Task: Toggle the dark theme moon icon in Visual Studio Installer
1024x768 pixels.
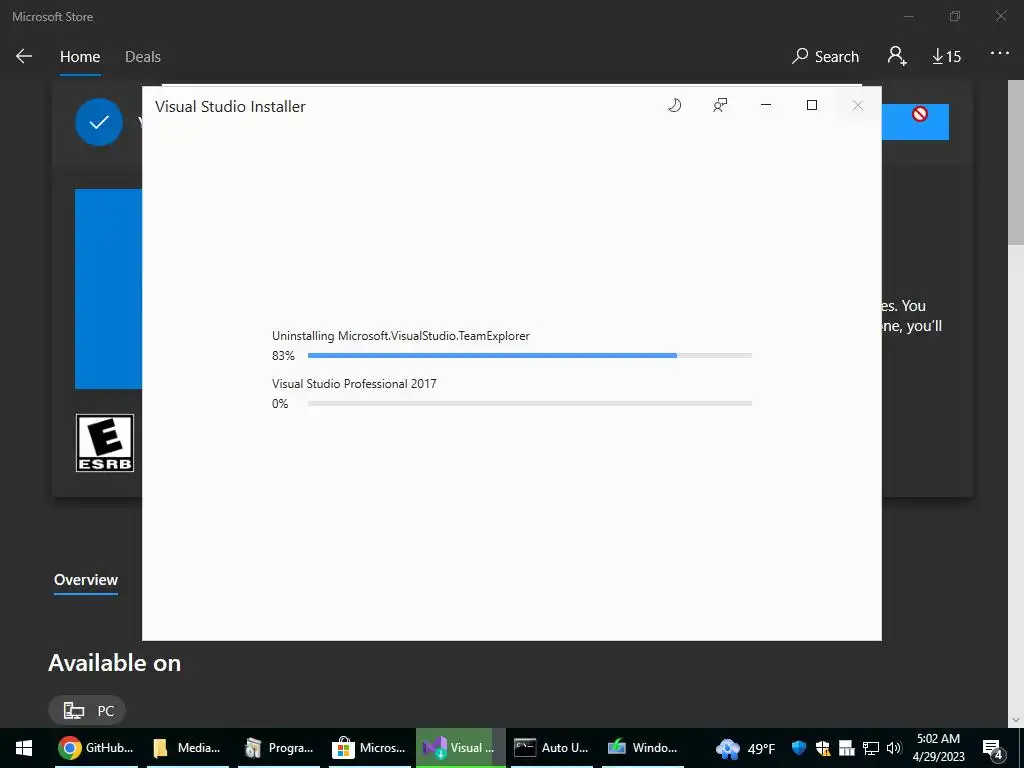Action: click(675, 105)
